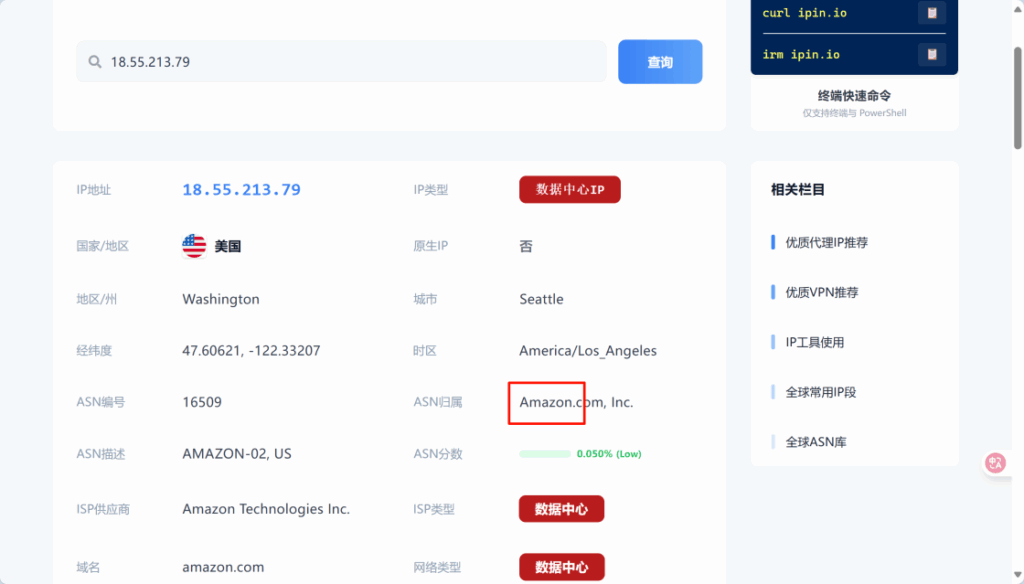The height and width of the screenshot is (584, 1024).
Task: Click the magnifier icon in the search box
Action: 93,61
